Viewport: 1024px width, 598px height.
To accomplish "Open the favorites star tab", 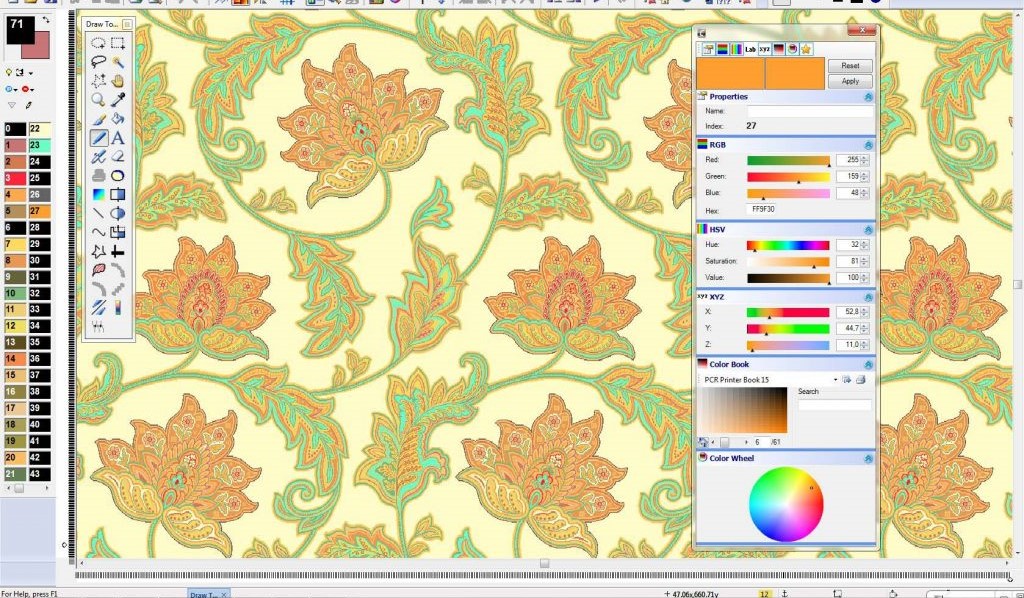I will click(806, 50).
